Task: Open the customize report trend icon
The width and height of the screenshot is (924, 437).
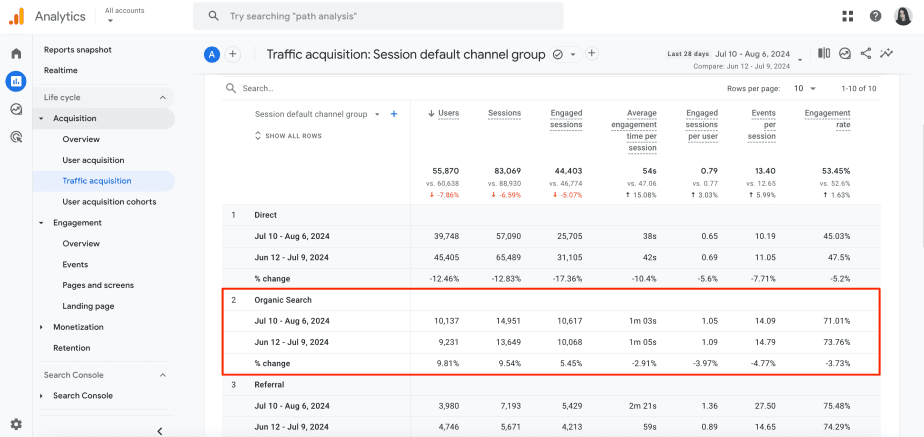Action: pyautogui.click(x=886, y=53)
